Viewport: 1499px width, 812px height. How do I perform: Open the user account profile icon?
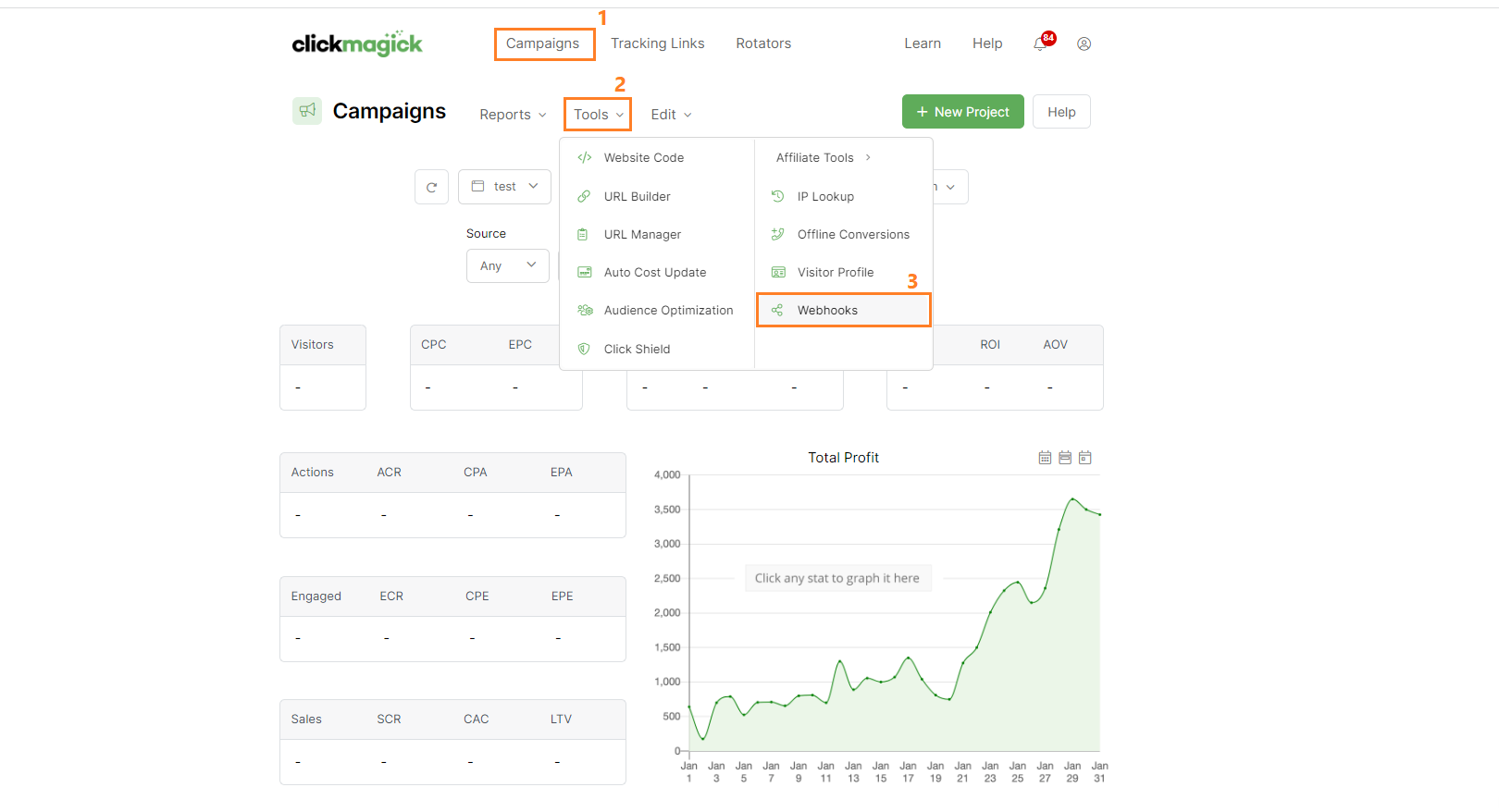coord(1084,43)
